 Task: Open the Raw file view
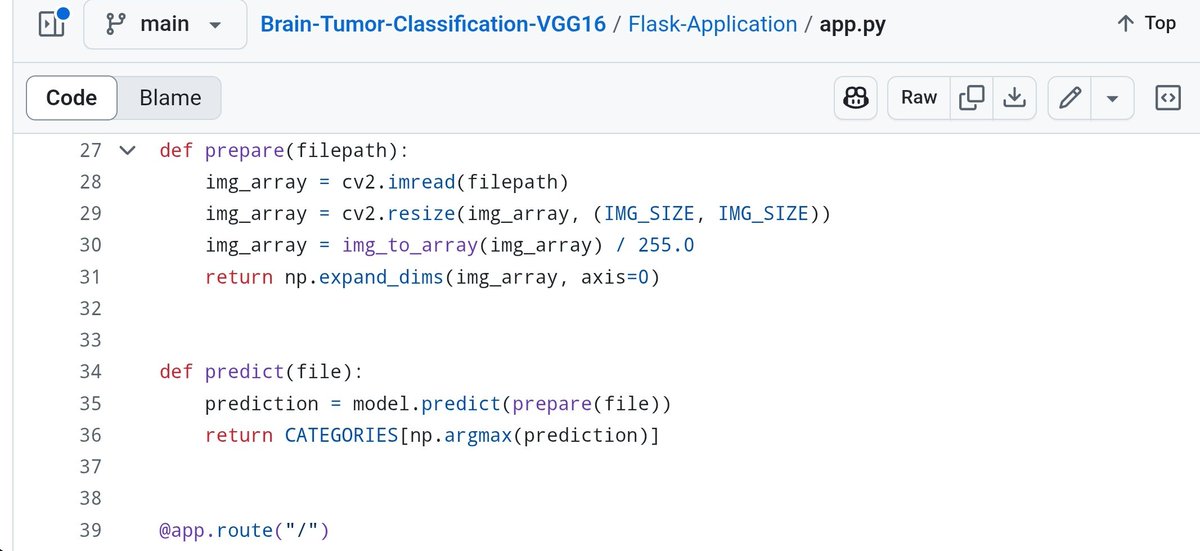(x=919, y=97)
